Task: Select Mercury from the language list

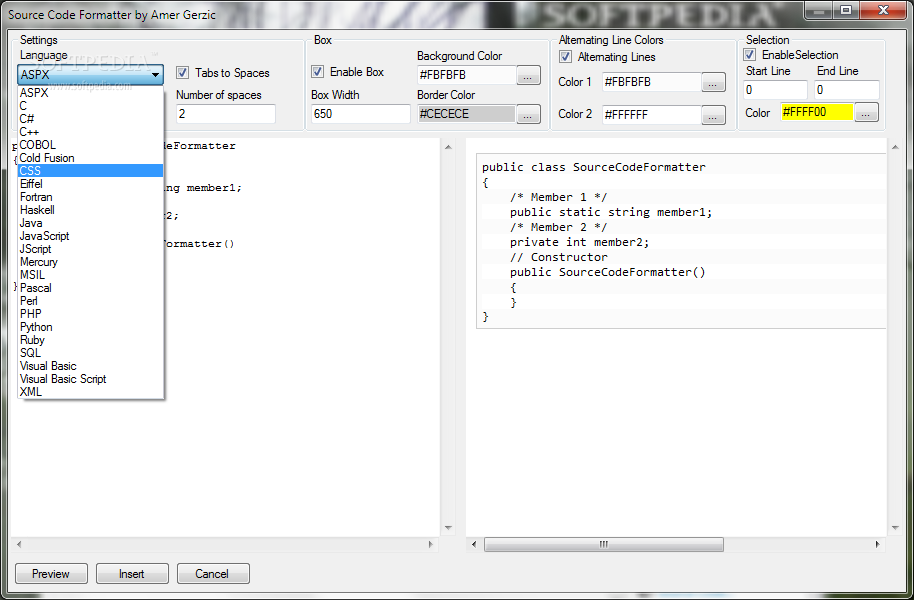Action: pos(90,262)
